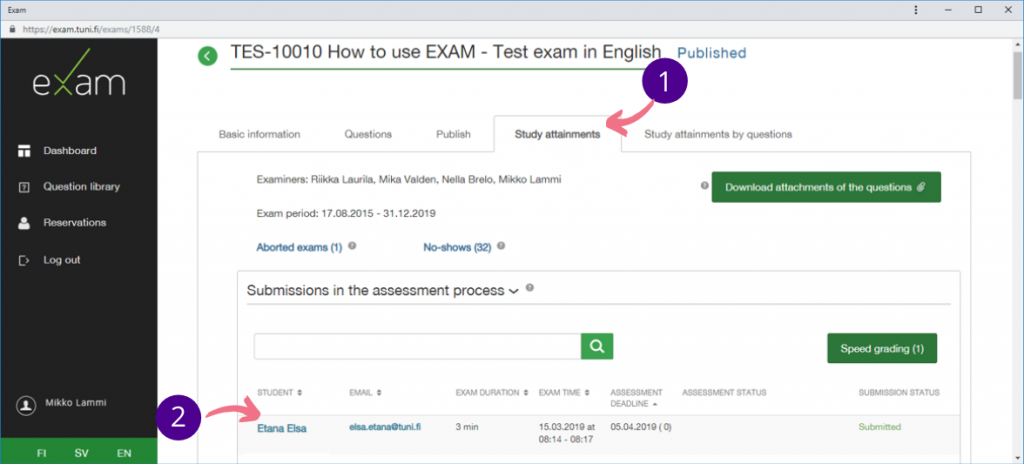The width and height of the screenshot is (1024, 464).
Task: Click the green search magnifier button
Action: (x=596, y=346)
